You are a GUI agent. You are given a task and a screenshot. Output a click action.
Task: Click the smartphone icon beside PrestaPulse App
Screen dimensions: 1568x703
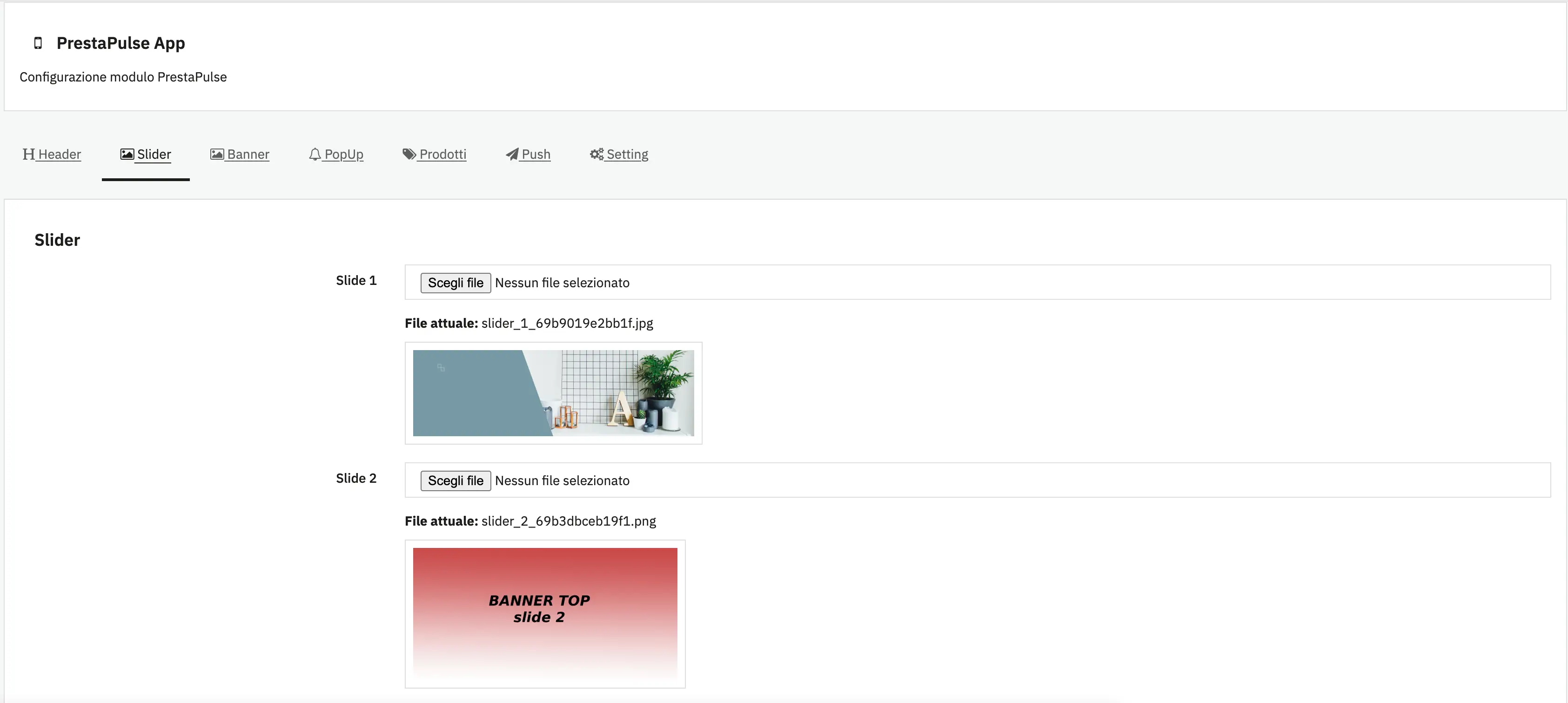[x=38, y=43]
